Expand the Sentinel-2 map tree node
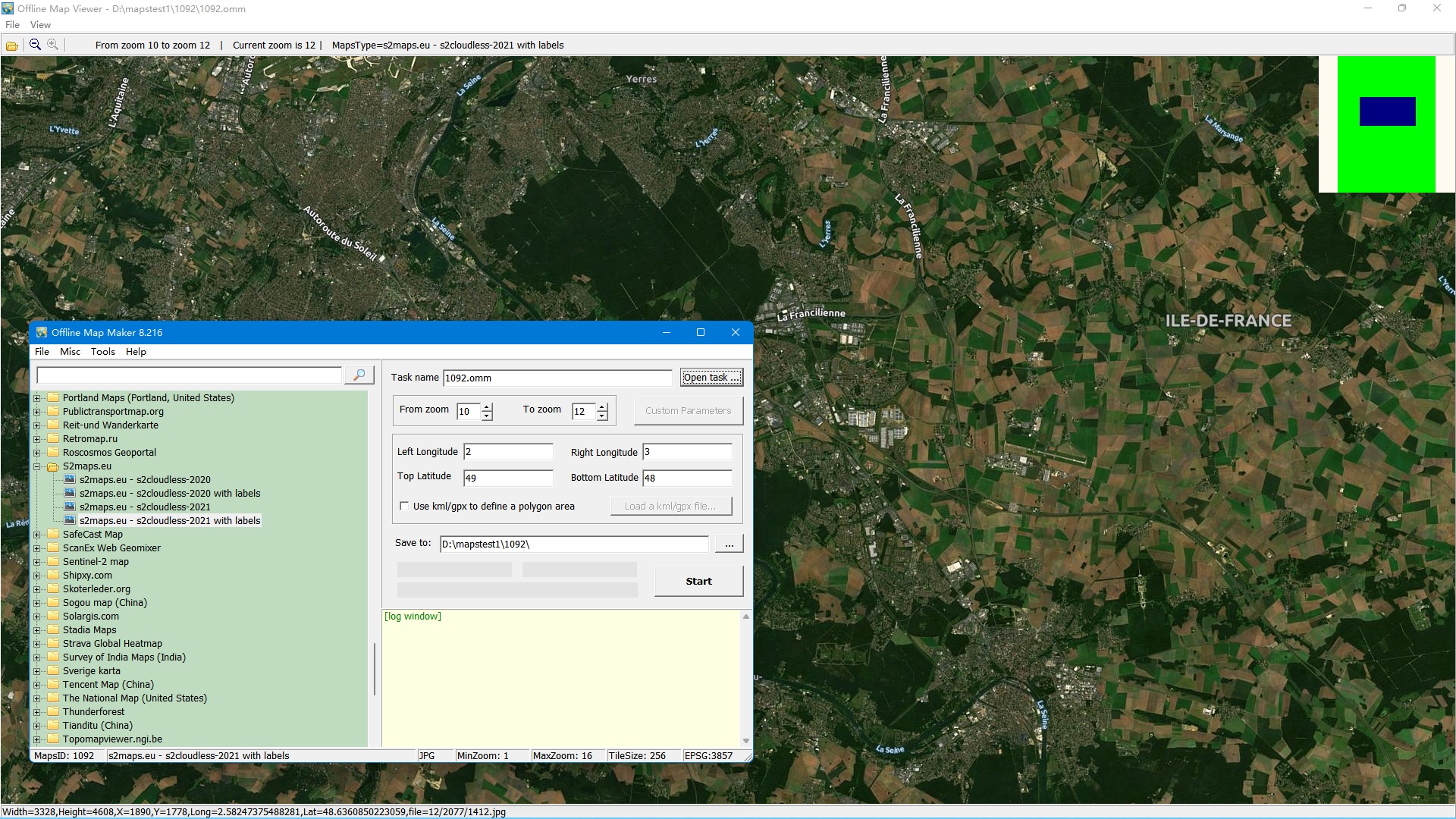The height and width of the screenshot is (819, 1456). click(36, 562)
